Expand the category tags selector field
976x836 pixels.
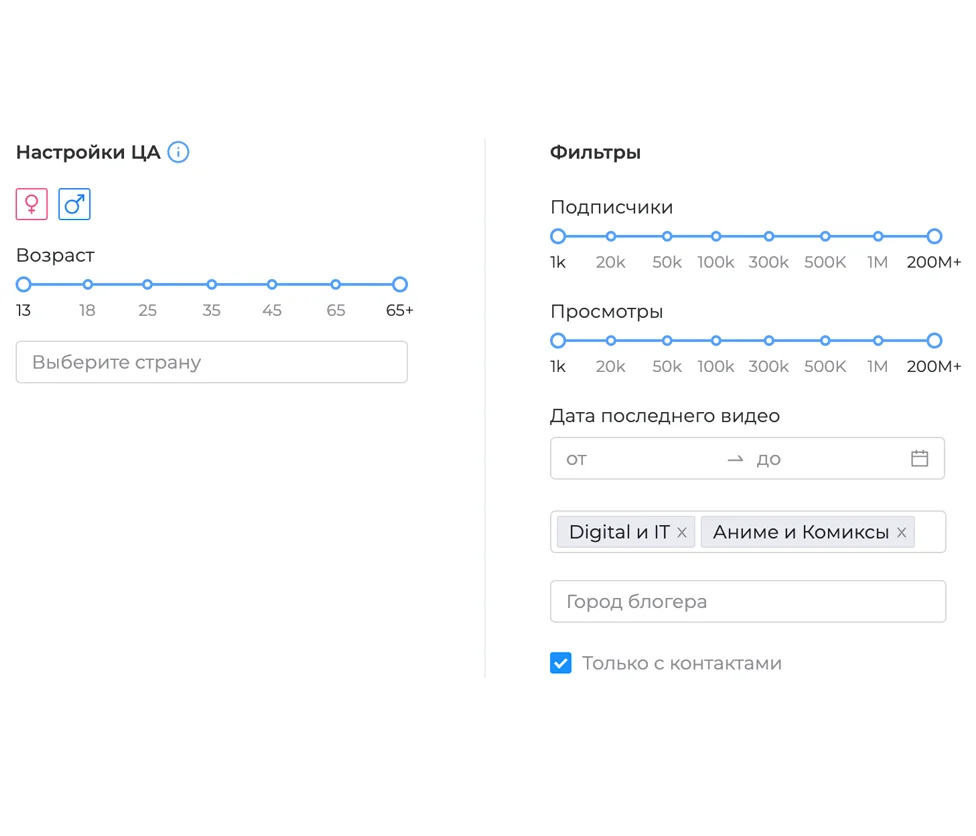tap(929, 533)
